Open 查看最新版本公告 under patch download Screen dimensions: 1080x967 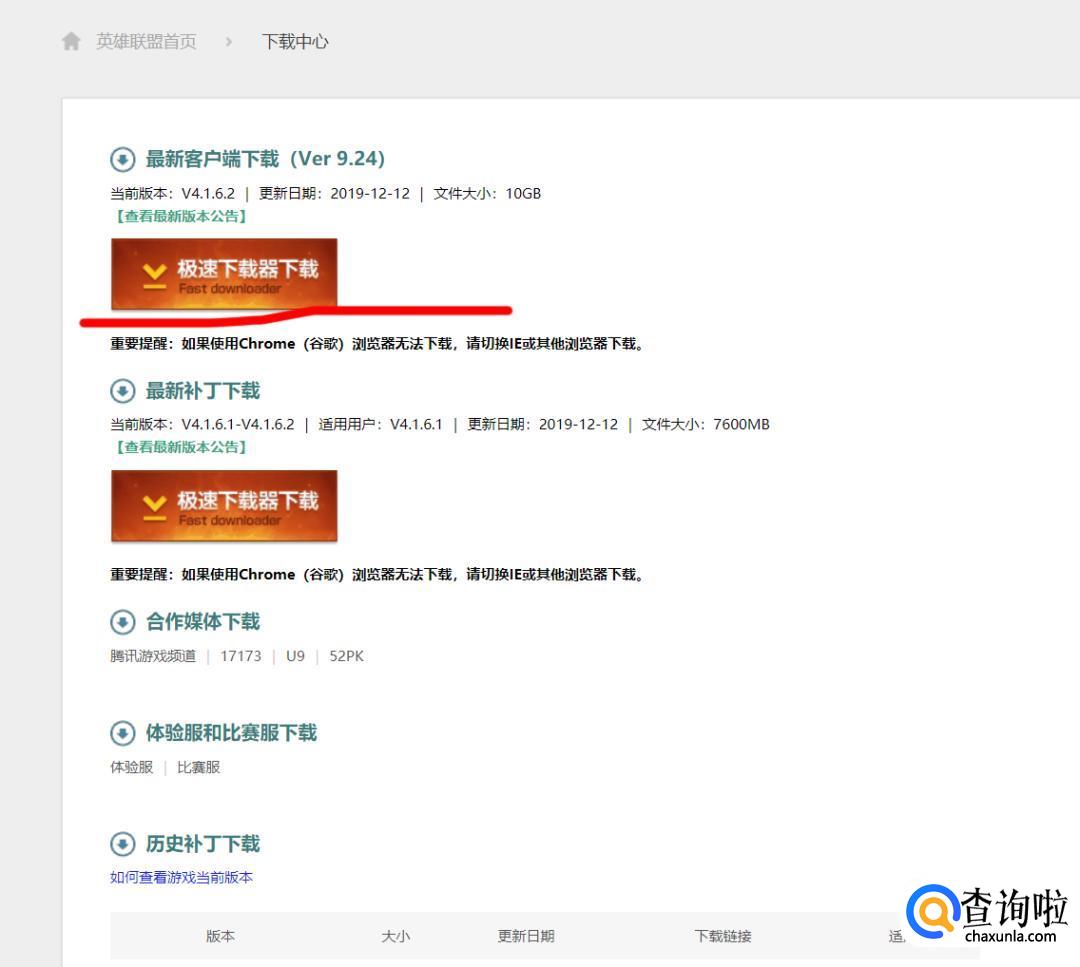pos(180,447)
